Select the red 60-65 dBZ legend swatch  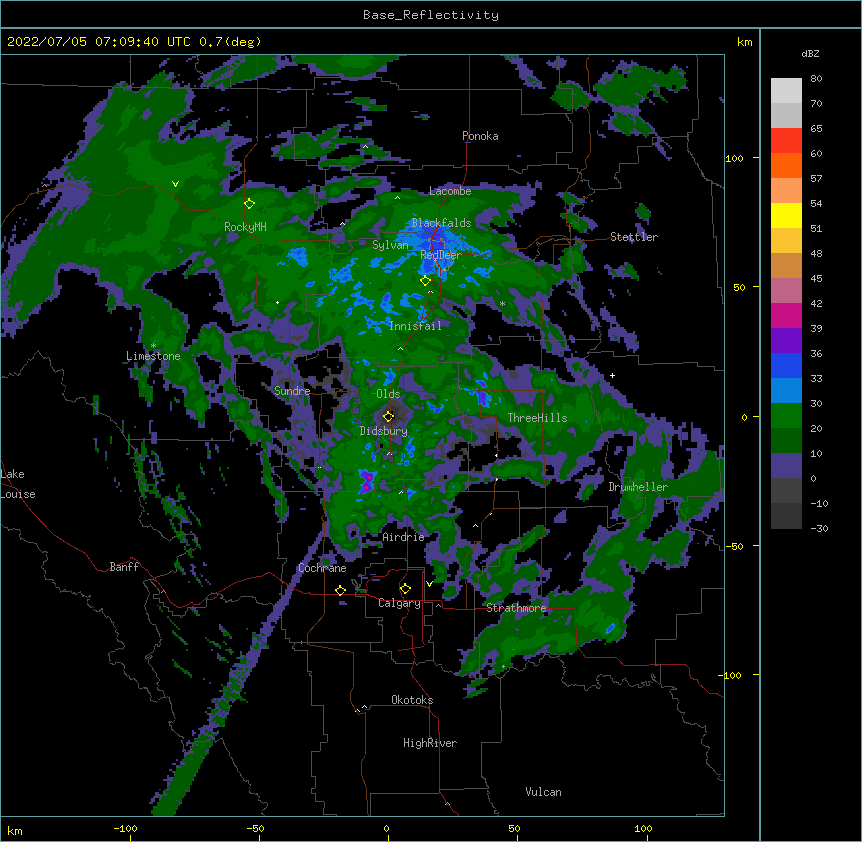tap(786, 140)
